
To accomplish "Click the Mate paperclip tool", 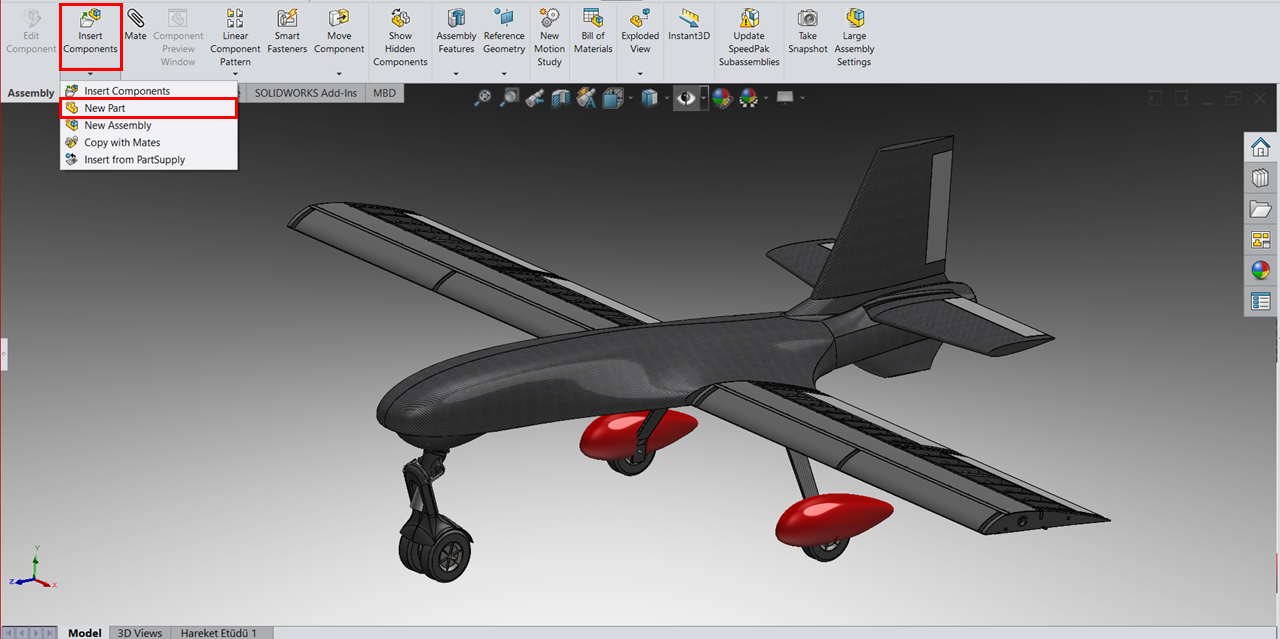I will 135,23.
